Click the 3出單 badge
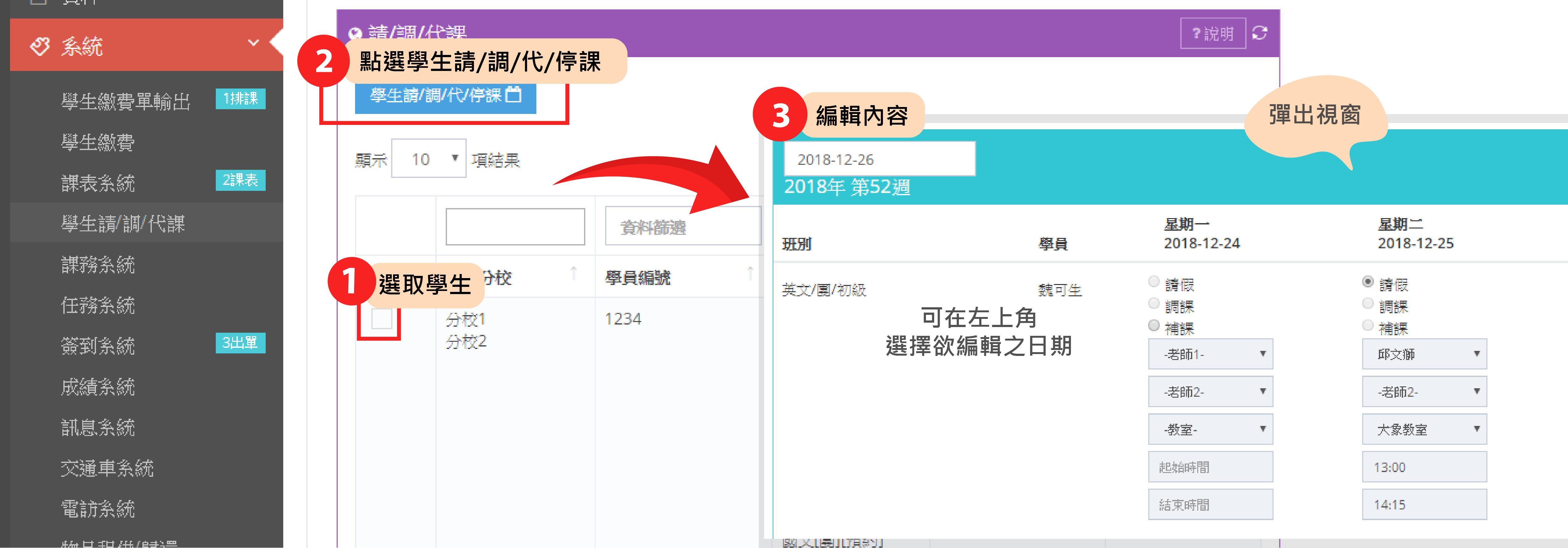Screen dimensions: 1568x548 click(241, 343)
